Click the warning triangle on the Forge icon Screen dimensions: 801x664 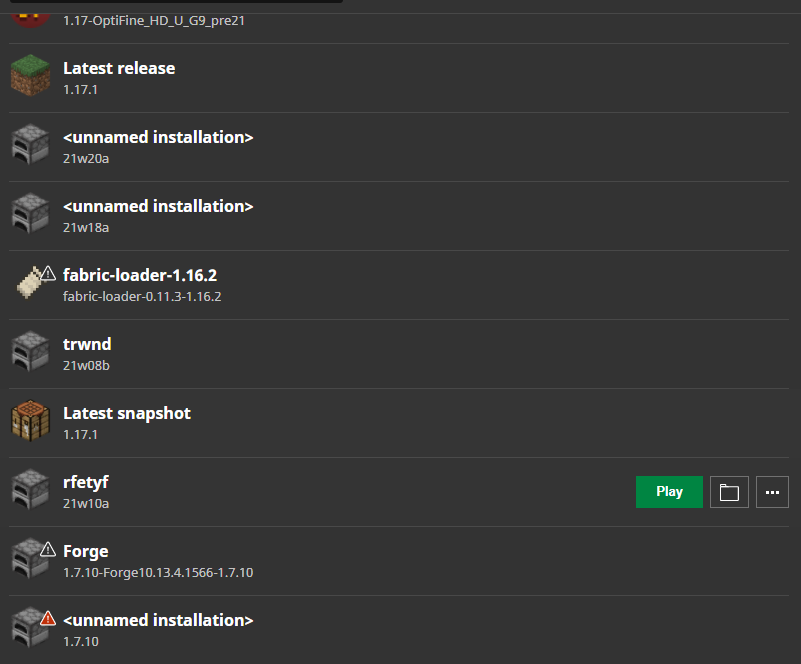click(47, 549)
